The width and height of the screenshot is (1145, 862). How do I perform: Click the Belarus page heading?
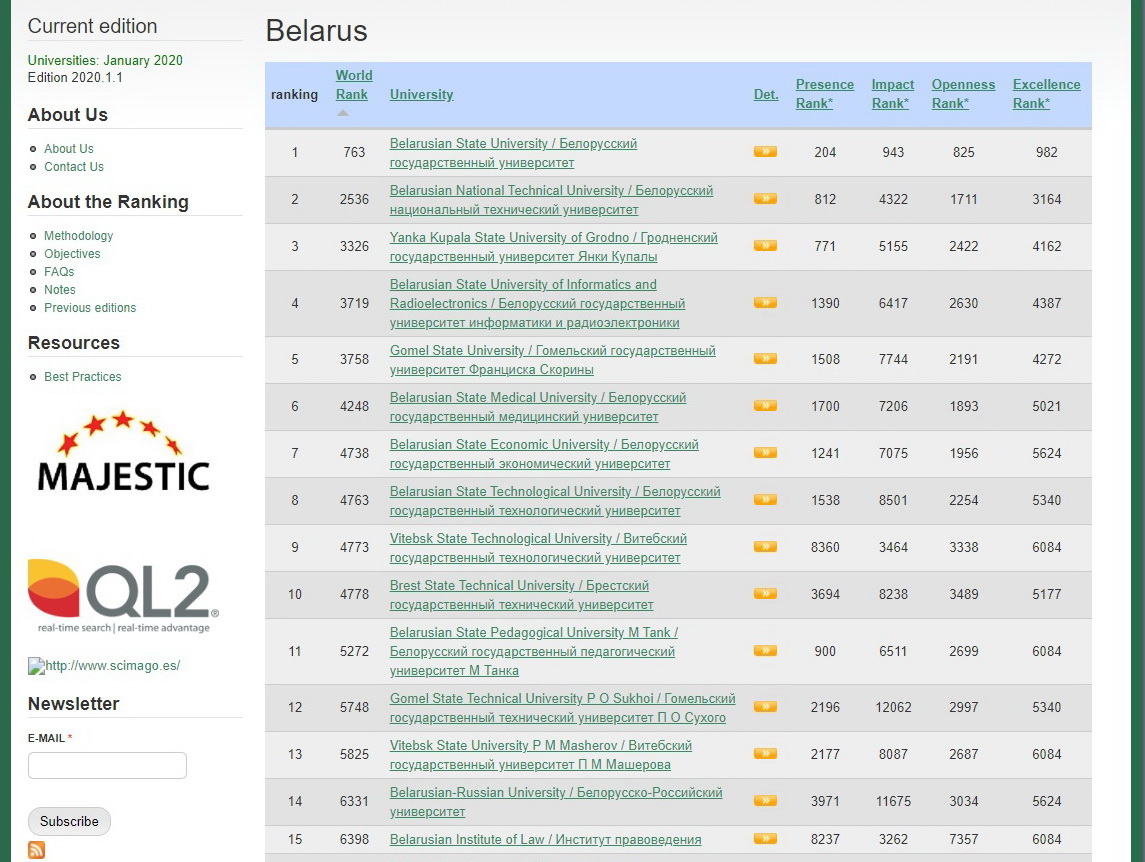pos(316,31)
